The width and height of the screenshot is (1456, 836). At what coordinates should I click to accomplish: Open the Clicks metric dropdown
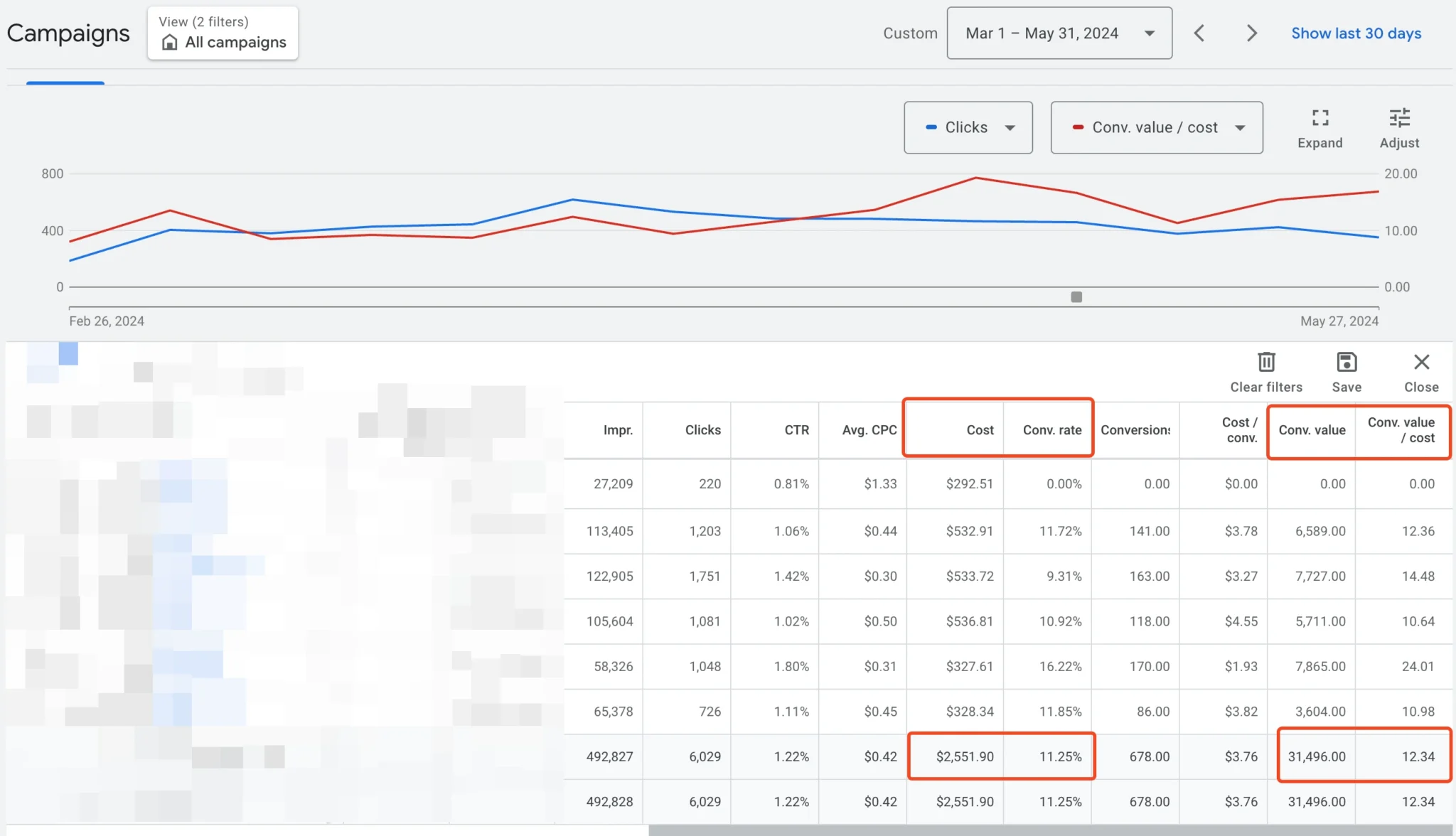[968, 128]
